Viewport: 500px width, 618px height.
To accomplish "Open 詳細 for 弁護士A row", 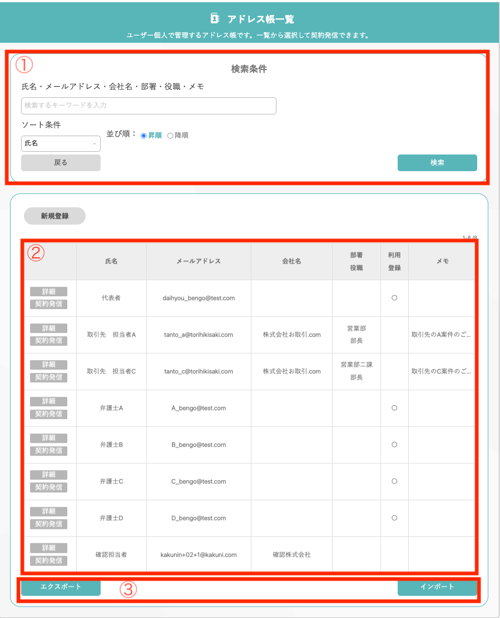I will point(48,402).
